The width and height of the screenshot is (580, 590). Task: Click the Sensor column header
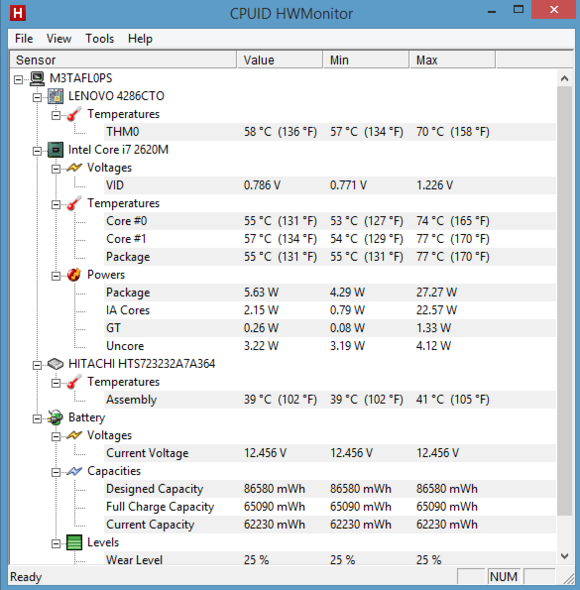click(123, 60)
